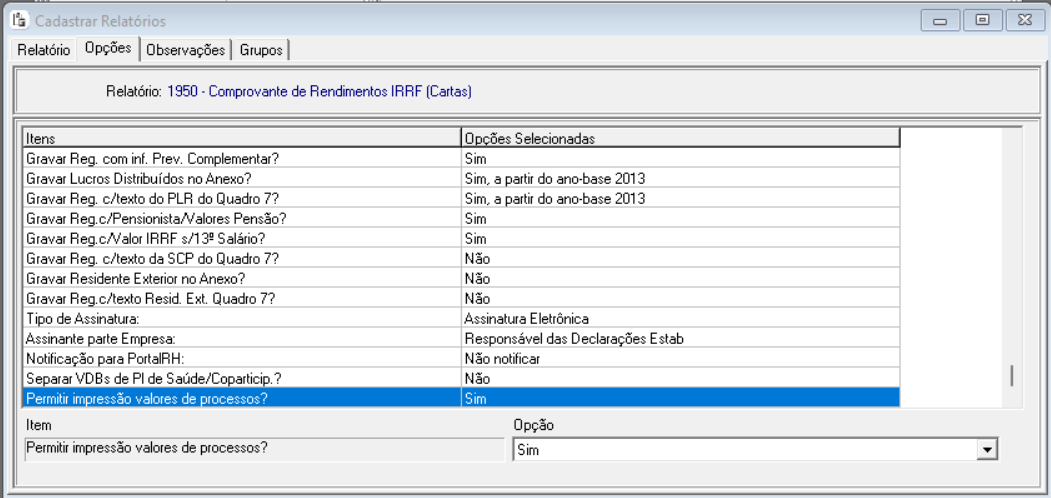This screenshot has height=498, width=1051.
Task: Select the Grupos tab
Action: (x=261, y=50)
